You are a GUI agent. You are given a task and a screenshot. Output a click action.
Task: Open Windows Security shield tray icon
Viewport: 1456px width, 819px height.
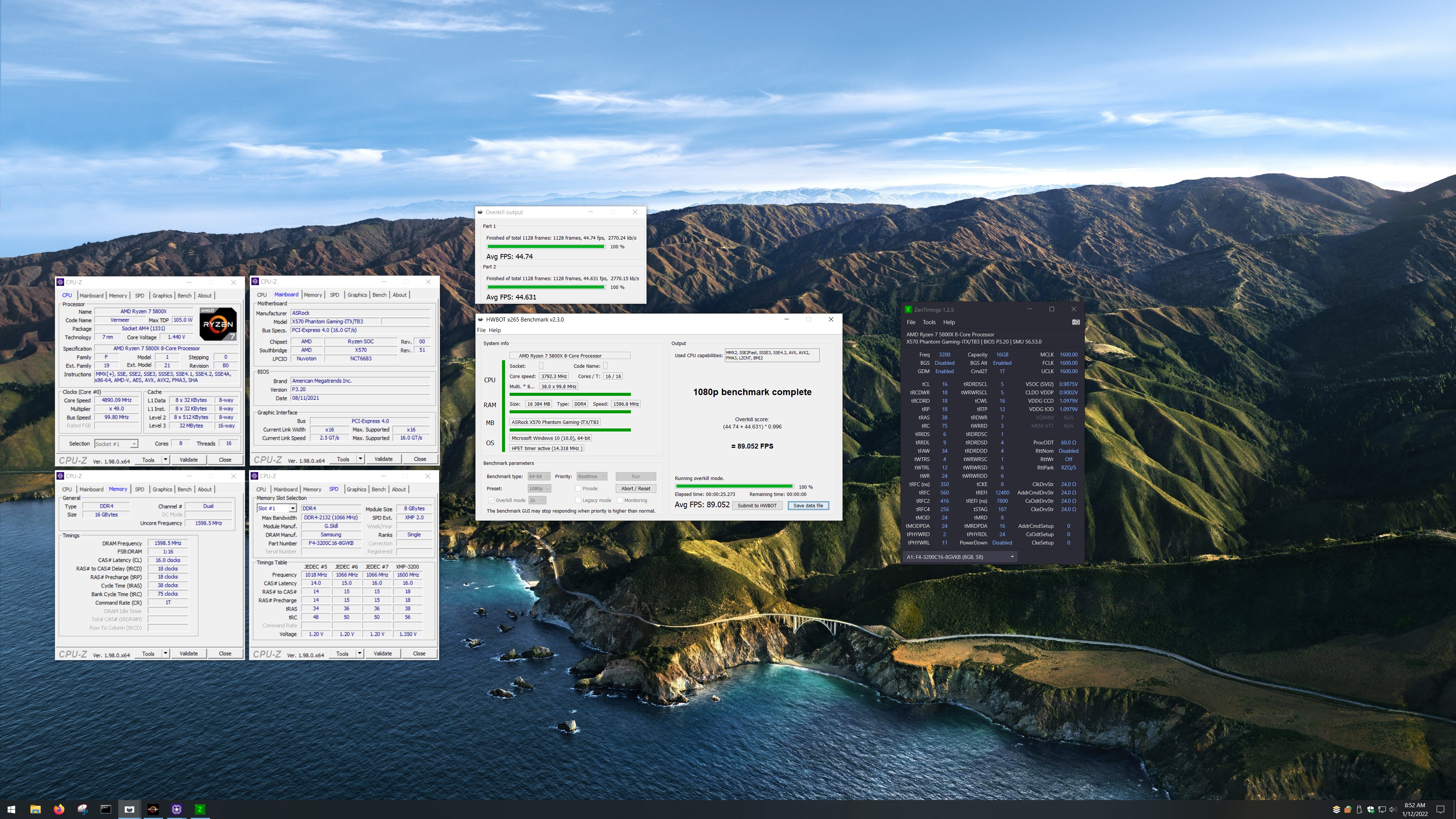[1371, 810]
